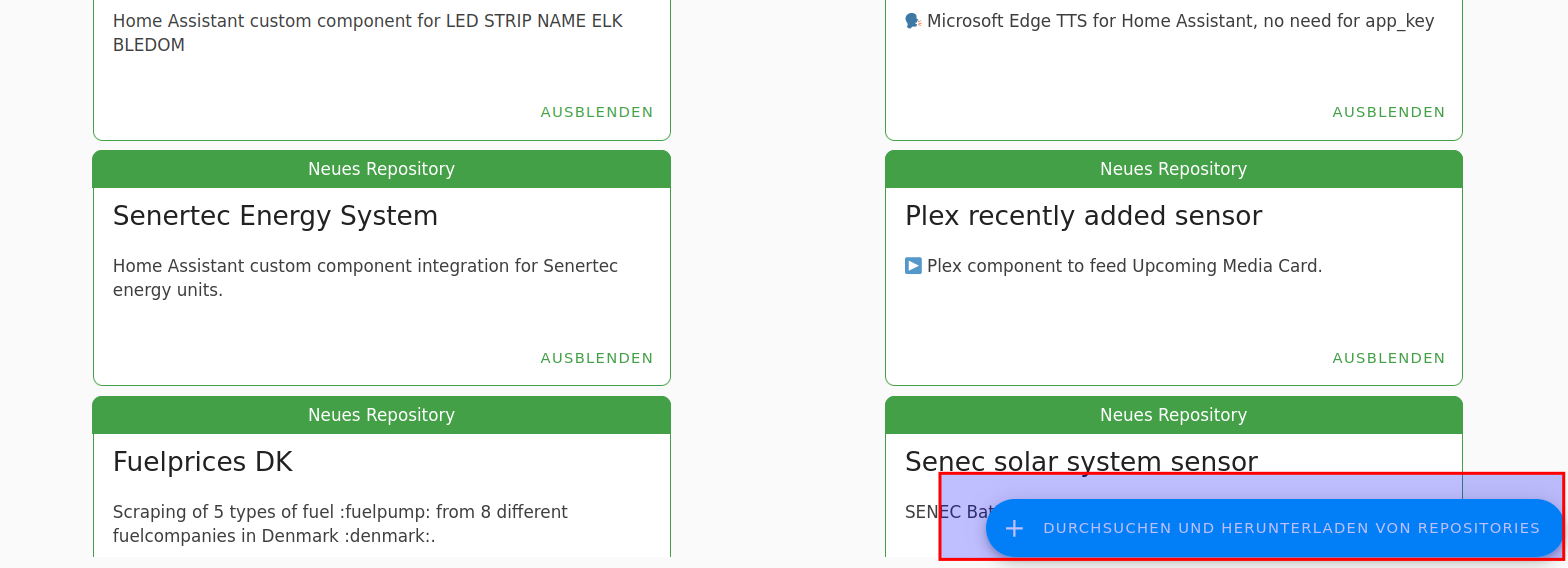This screenshot has height=568, width=1568.
Task: Open the Senertec Energy System title
Action: [x=275, y=216]
